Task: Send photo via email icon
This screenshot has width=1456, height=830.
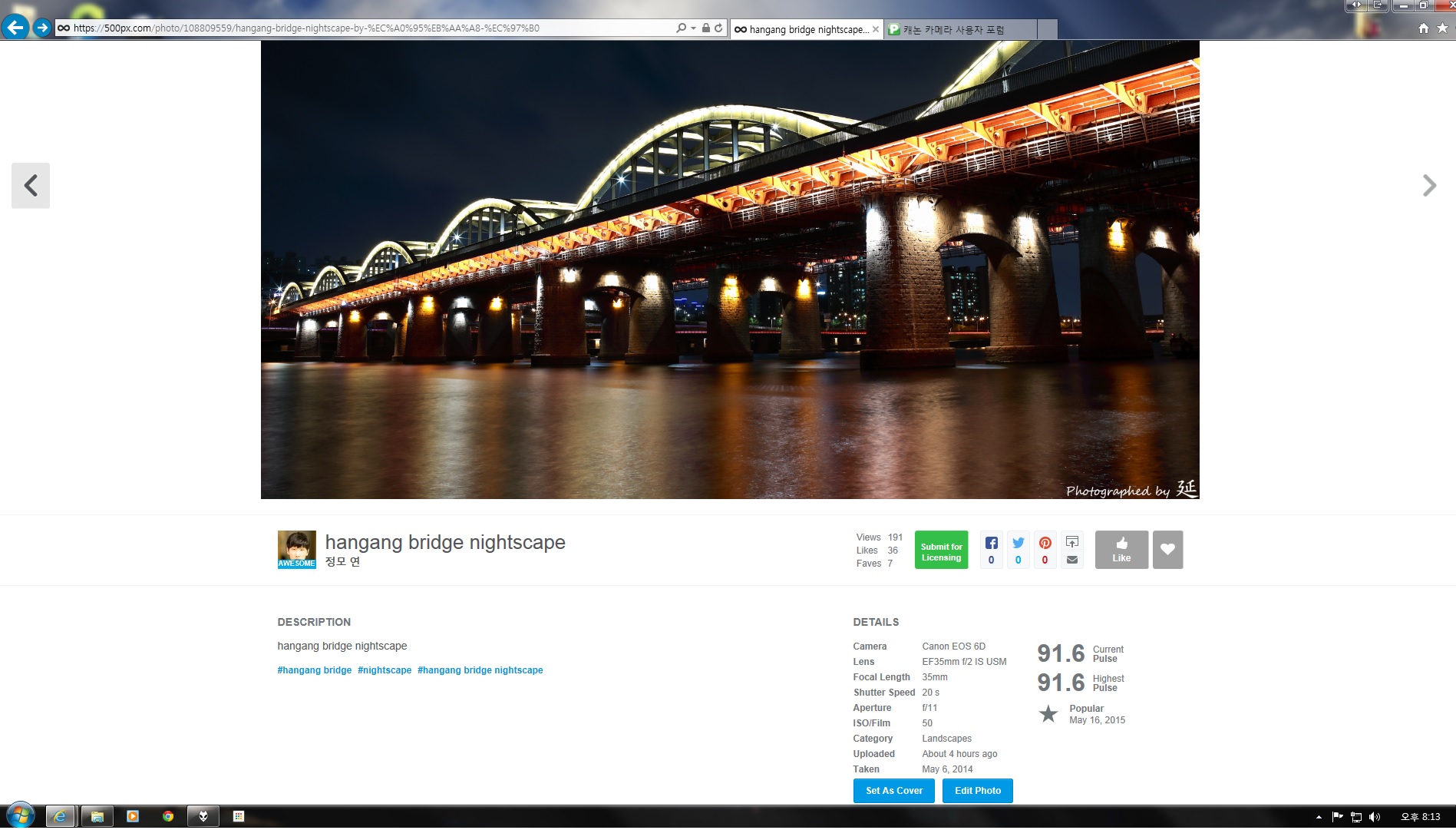Action: click(1071, 560)
